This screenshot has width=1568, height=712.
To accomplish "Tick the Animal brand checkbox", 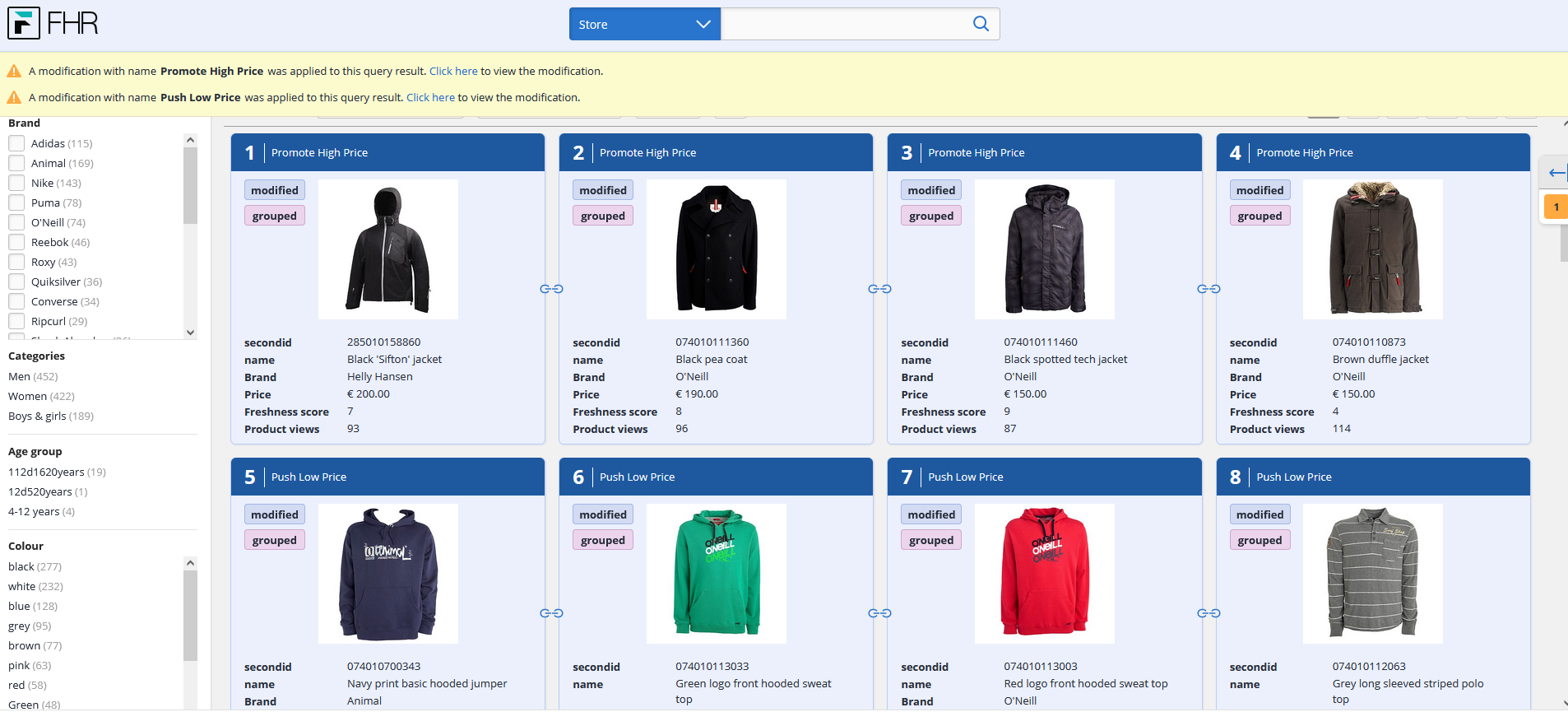I will coord(16,163).
